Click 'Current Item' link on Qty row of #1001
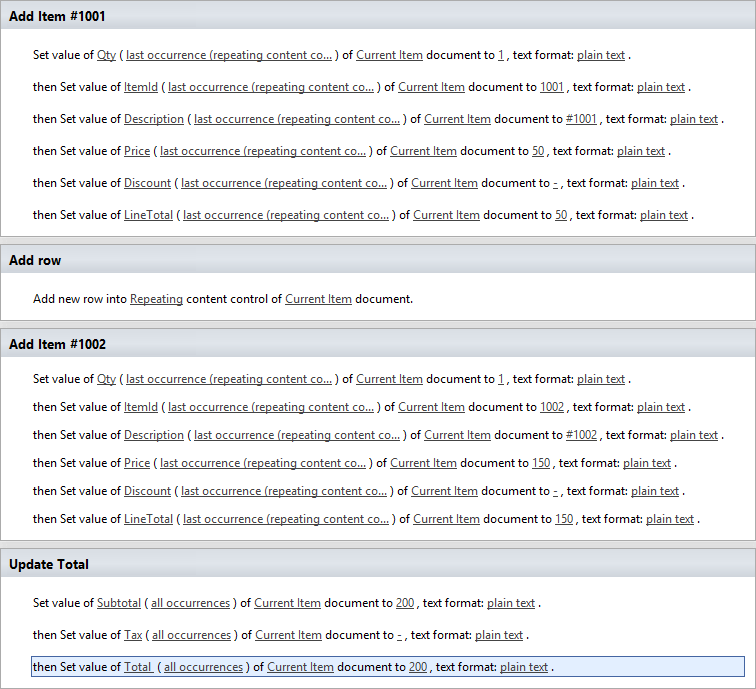 point(389,55)
